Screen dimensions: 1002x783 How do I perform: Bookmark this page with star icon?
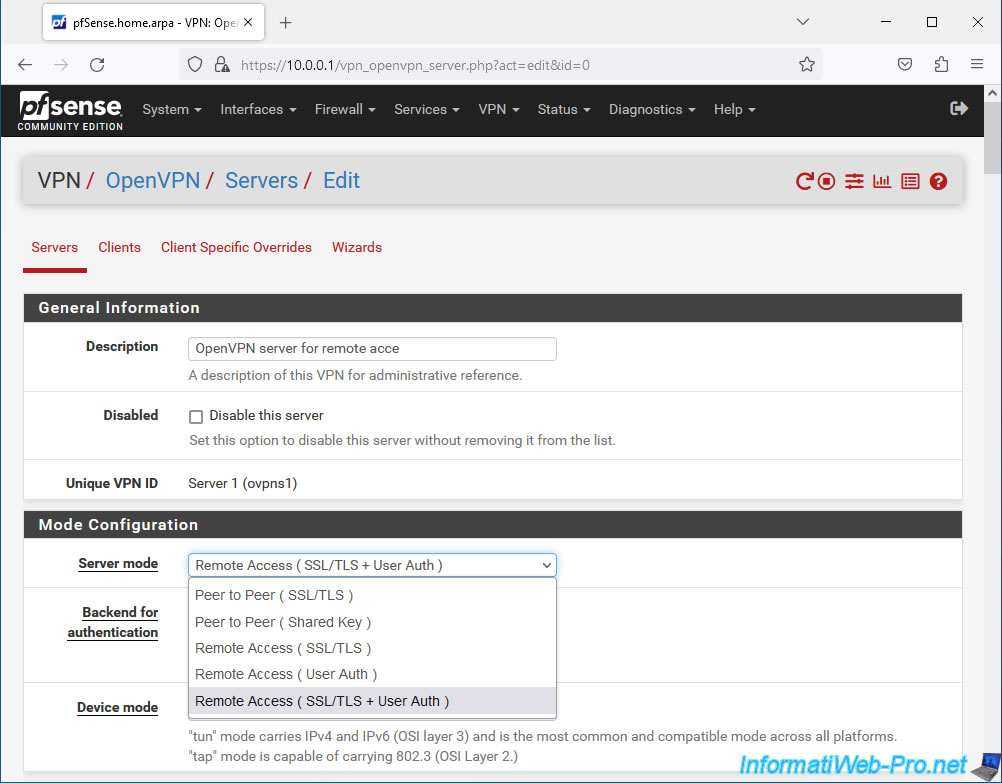(806, 65)
